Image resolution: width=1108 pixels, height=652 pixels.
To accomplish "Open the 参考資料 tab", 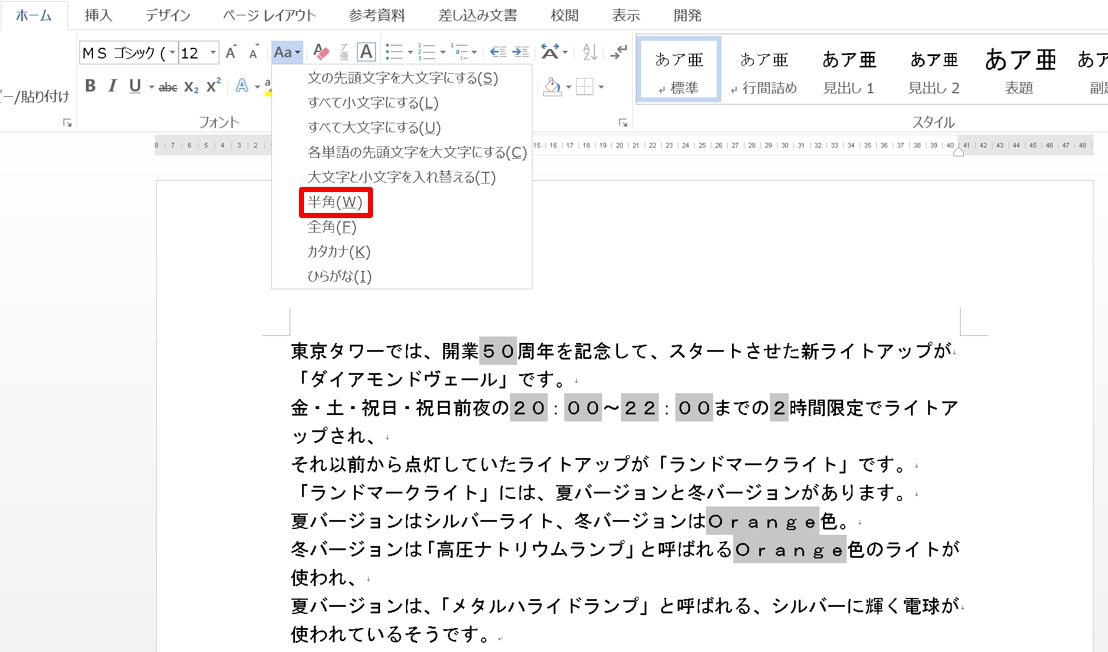I will (x=377, y=15).
